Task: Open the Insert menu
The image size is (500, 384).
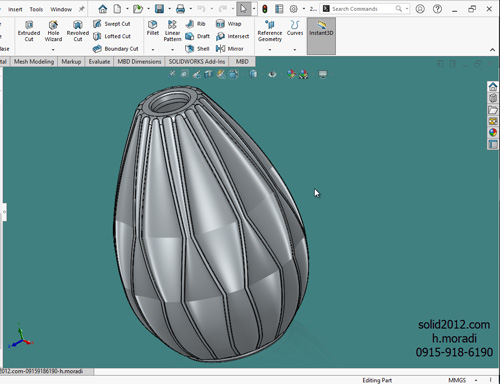Action: point(15,9)
